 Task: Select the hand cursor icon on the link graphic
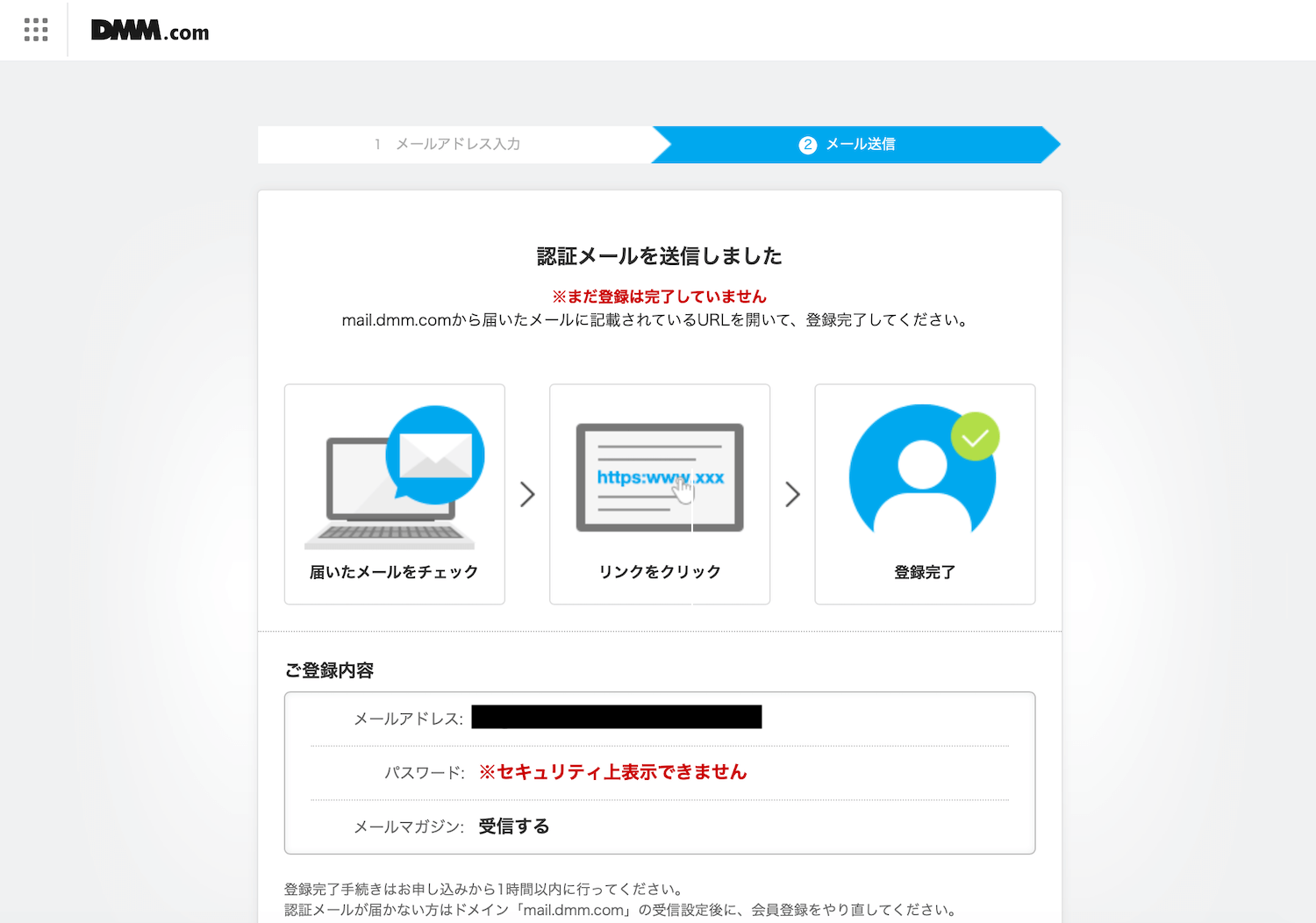[683, 488]
